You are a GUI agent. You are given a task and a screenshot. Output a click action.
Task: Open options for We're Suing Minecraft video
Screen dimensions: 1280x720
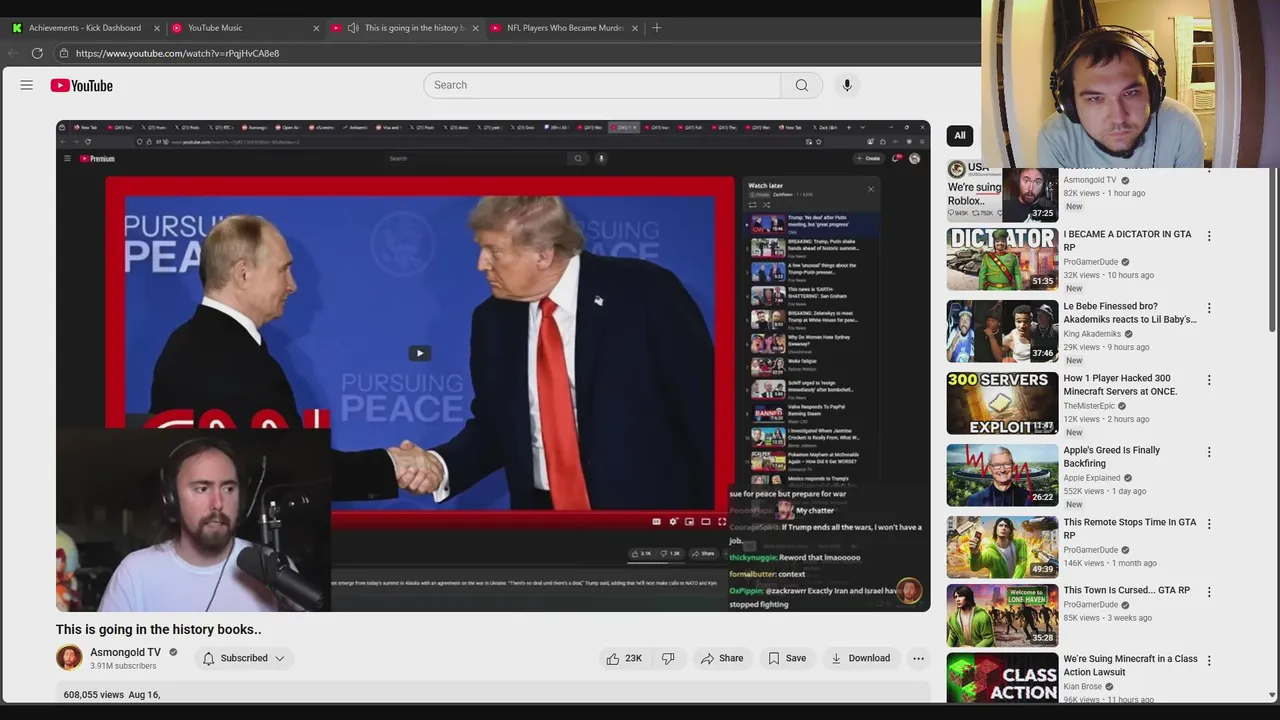(x=1209, y=661)
